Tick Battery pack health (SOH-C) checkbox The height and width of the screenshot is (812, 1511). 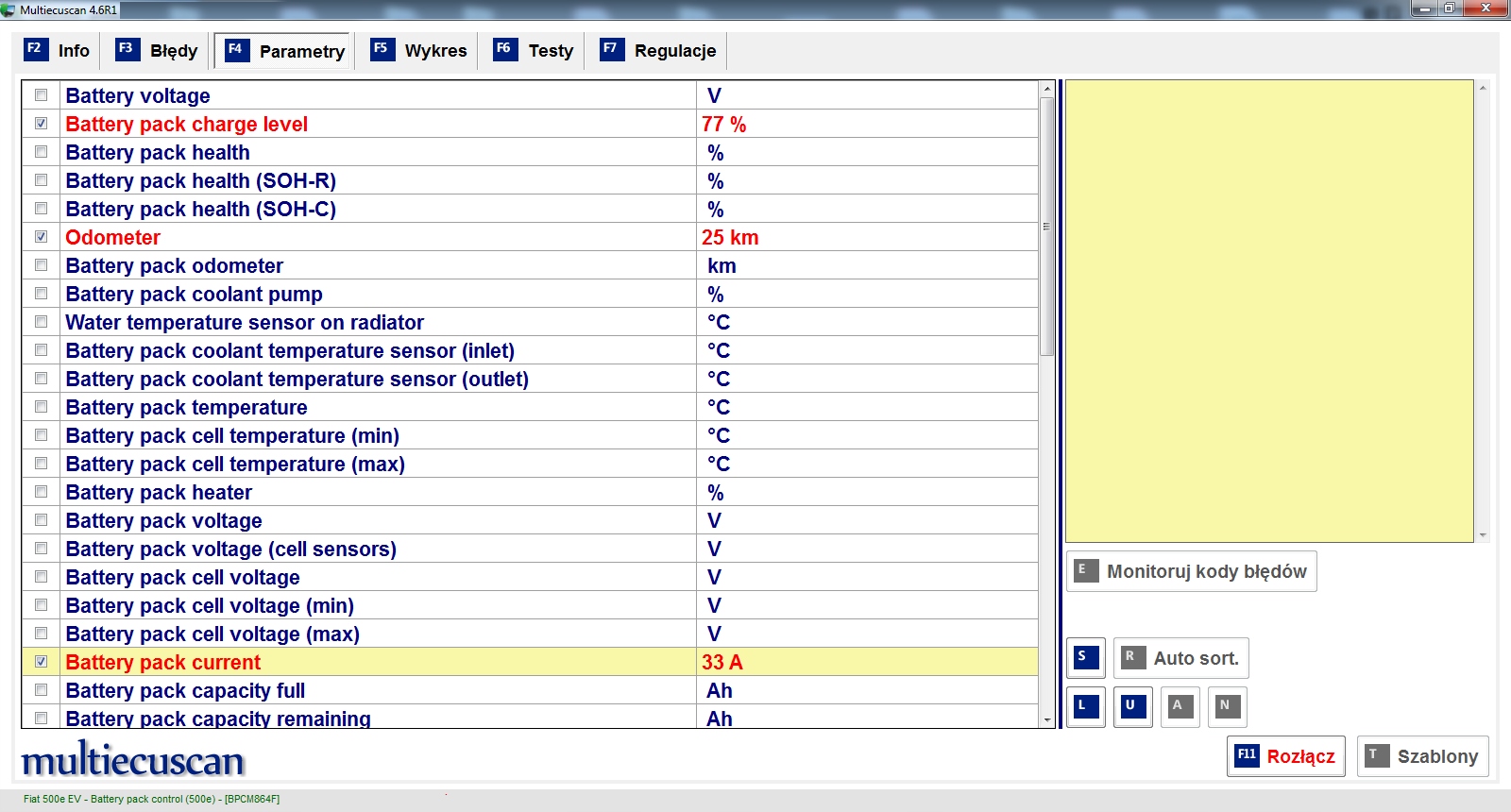41,209
